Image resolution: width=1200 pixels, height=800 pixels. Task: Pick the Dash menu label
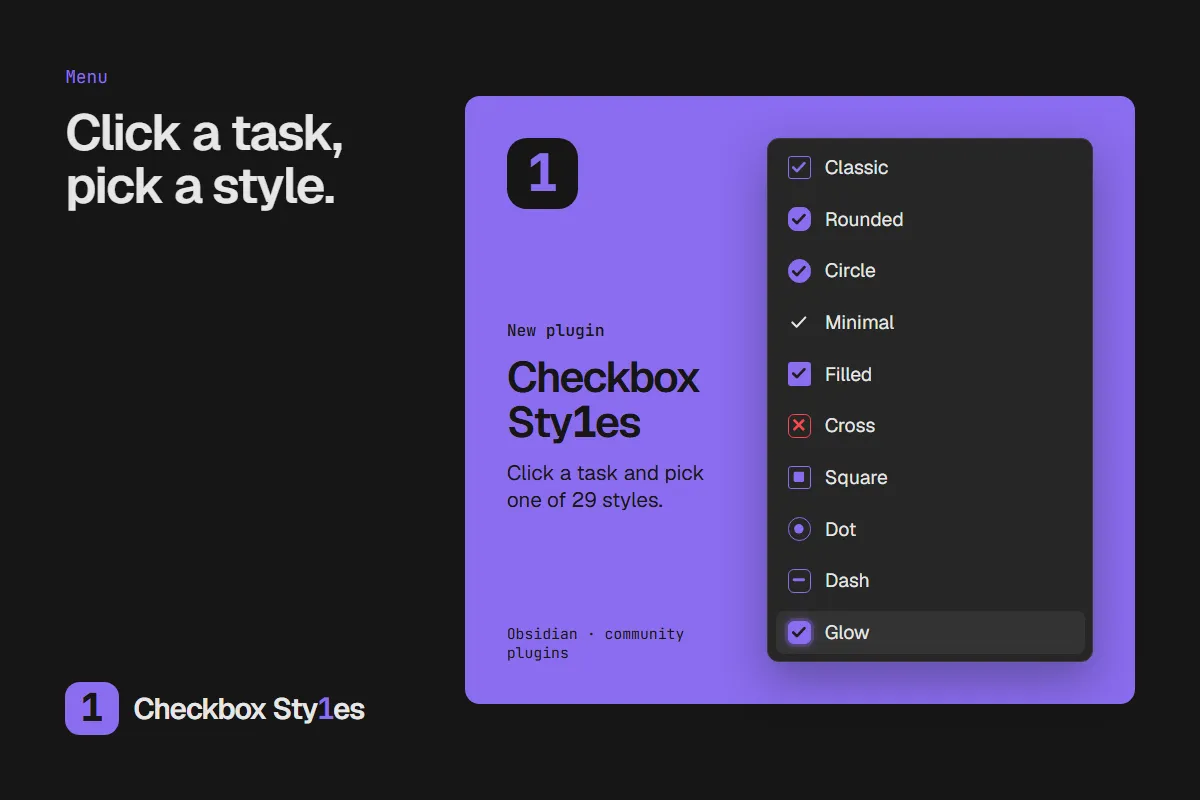point(847,581)
